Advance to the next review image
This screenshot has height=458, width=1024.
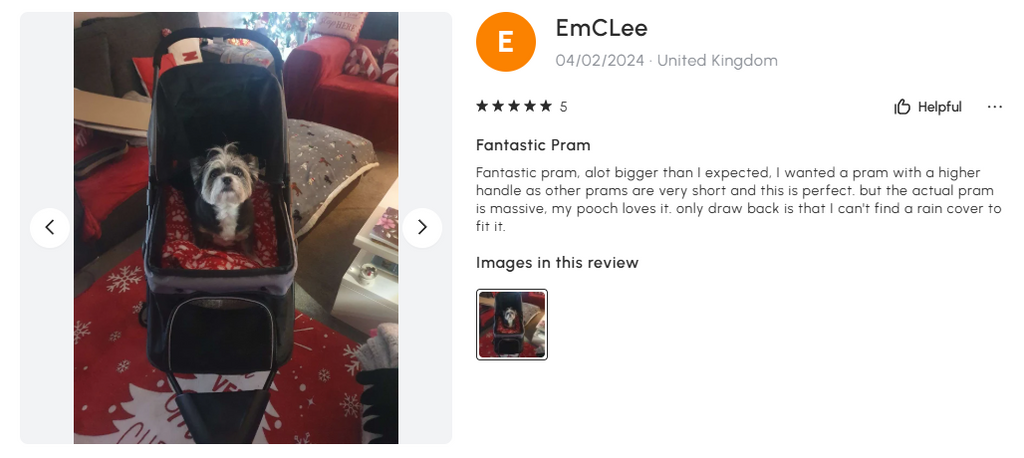[422, 227]
